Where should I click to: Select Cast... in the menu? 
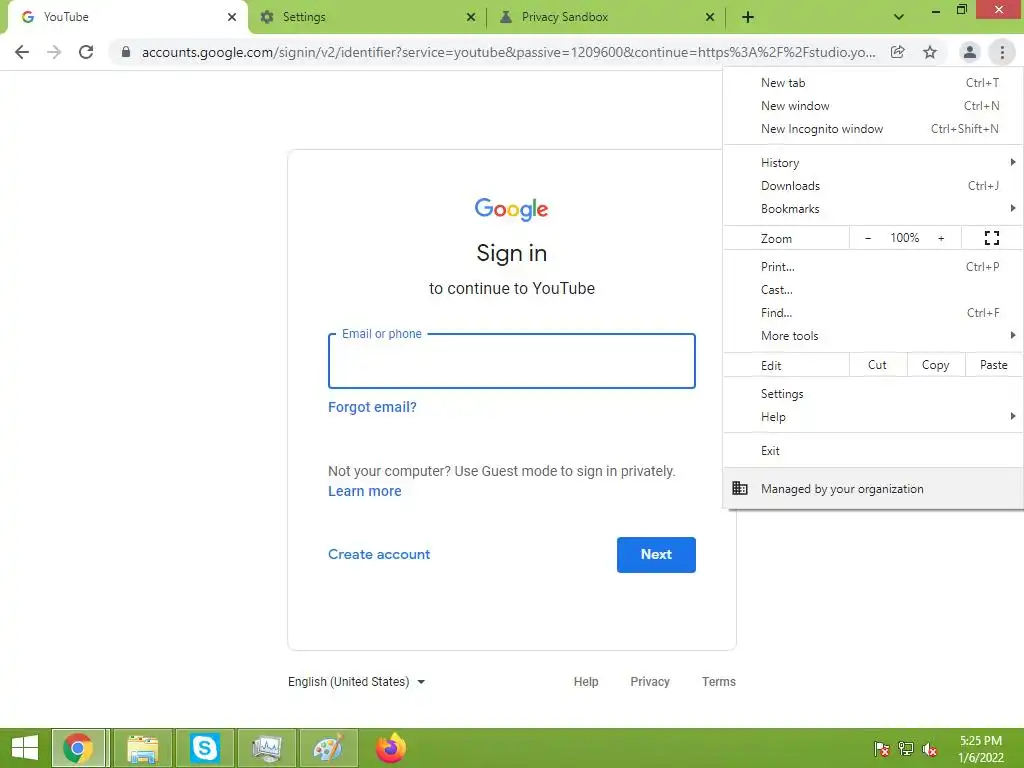(873, 289)
